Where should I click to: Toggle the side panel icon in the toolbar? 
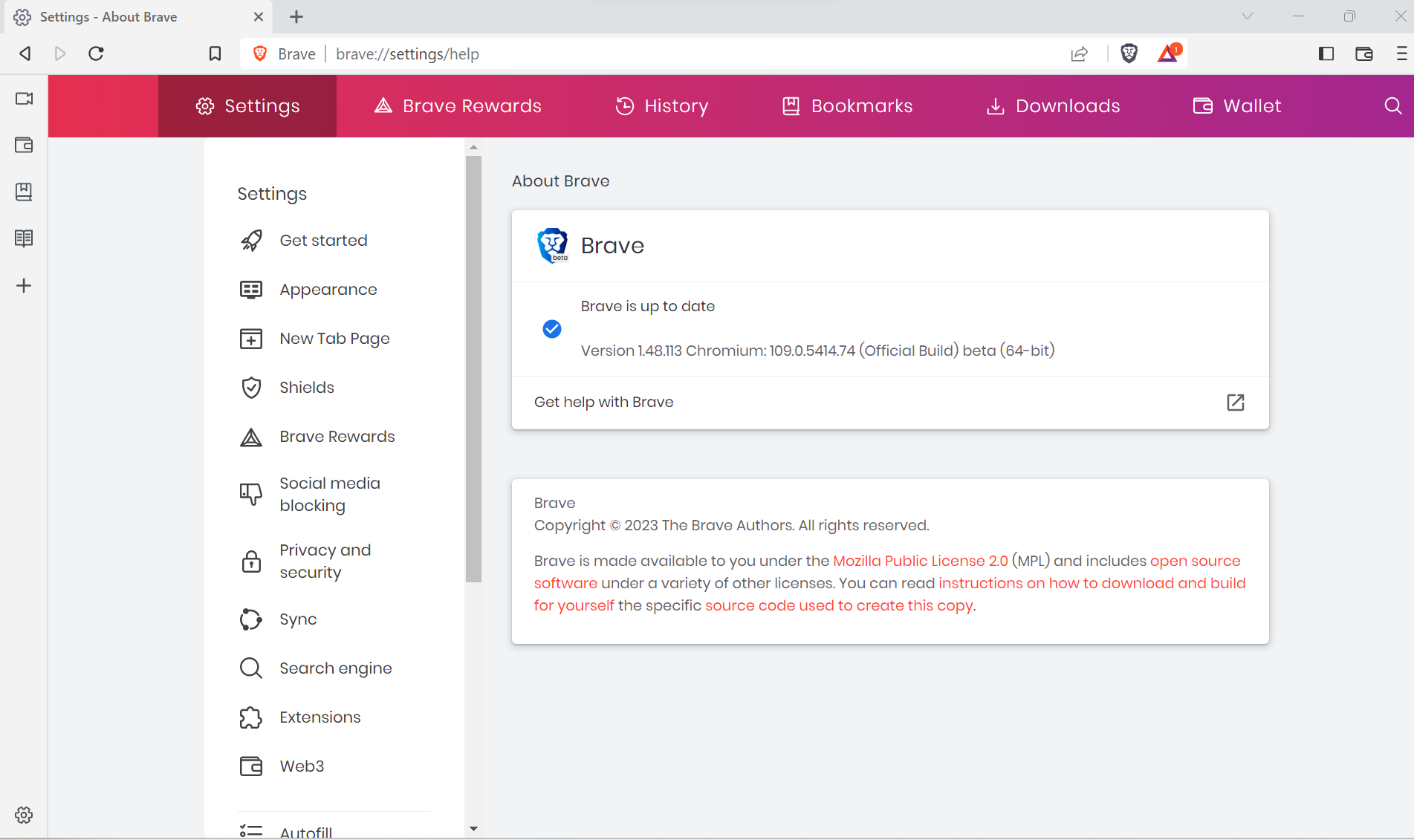1326,53
